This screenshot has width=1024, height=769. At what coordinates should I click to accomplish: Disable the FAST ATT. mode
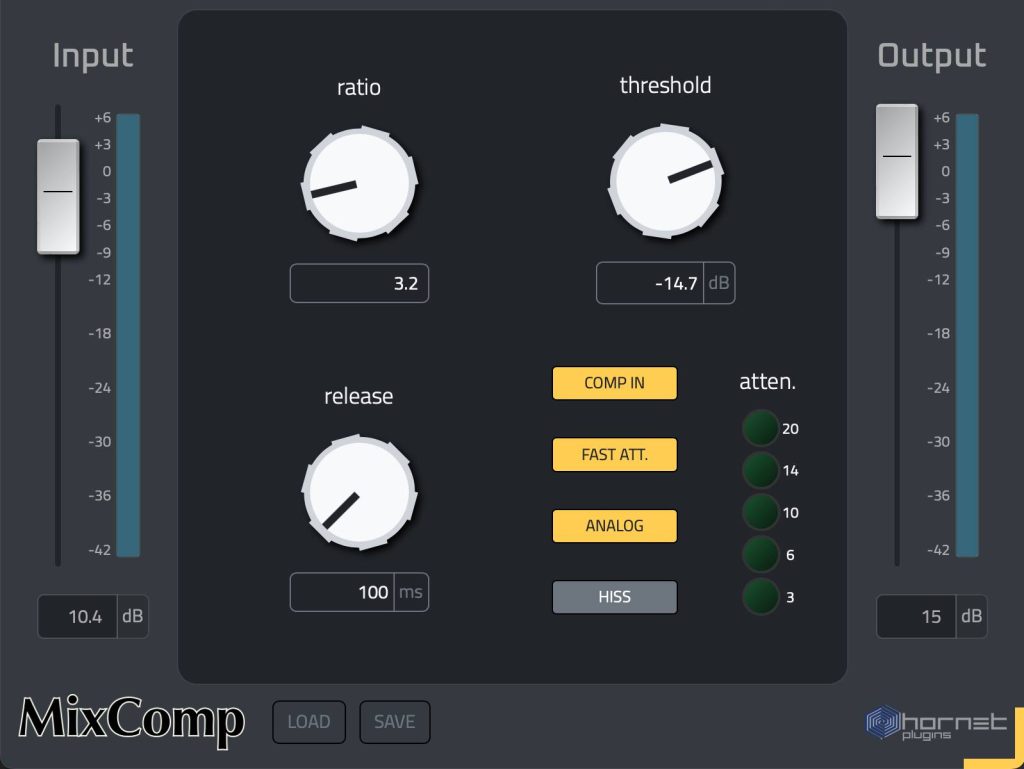click(x=614, y=455)
